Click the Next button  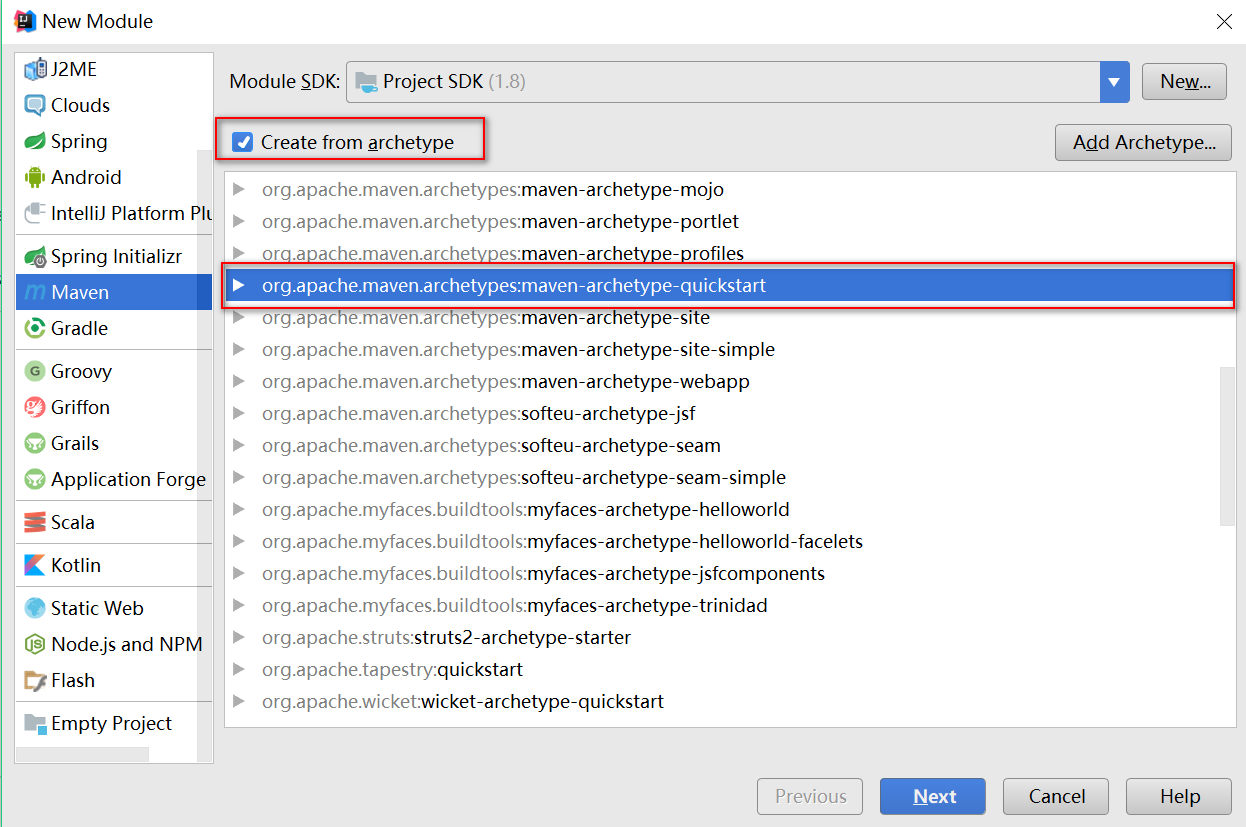click(933, 796)
